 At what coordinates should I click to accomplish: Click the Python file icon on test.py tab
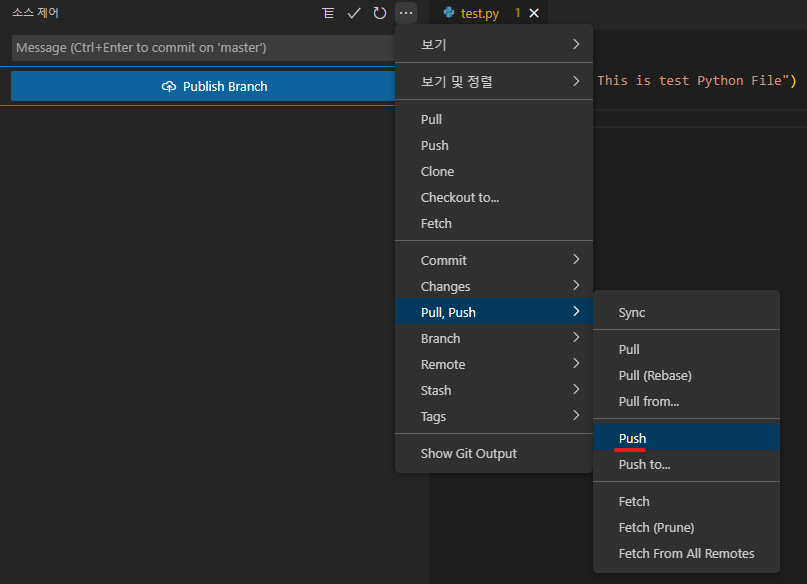point(449,13)
